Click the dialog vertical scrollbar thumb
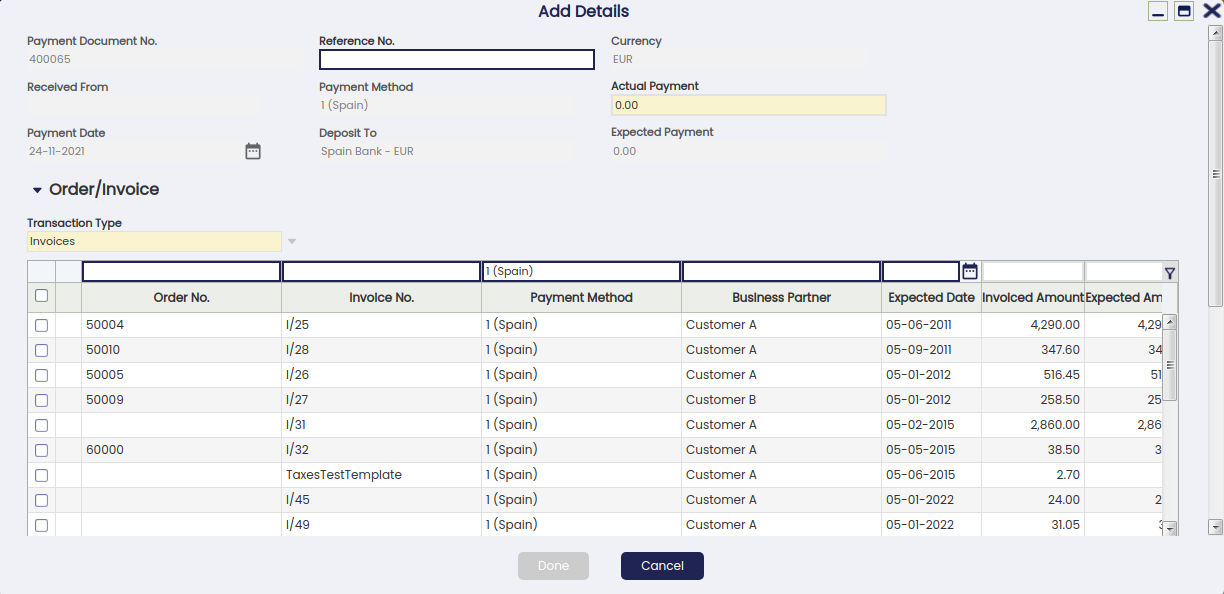This screenshot has width=1224, height=594. tap(1215, 173)
